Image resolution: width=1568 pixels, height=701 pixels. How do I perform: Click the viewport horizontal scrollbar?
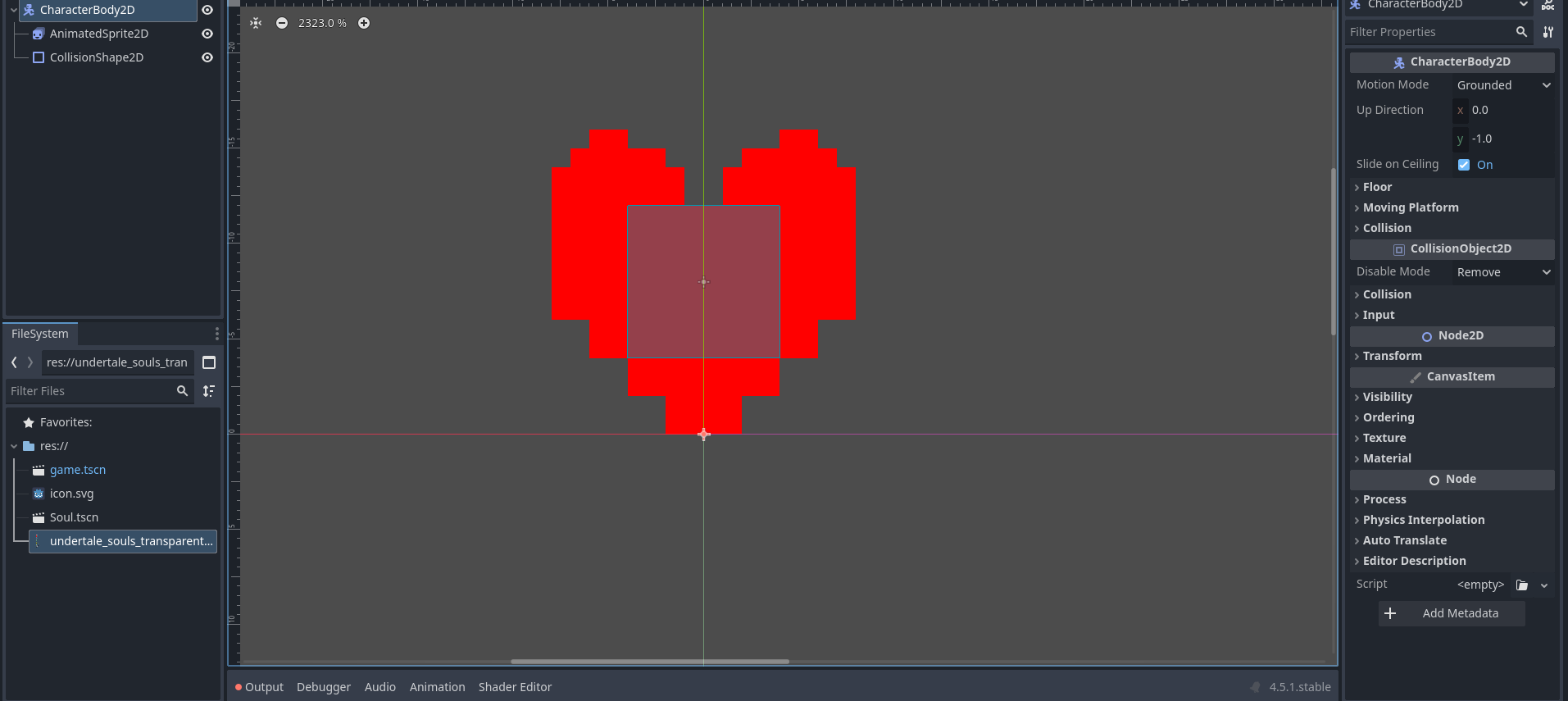click(650, 662)
